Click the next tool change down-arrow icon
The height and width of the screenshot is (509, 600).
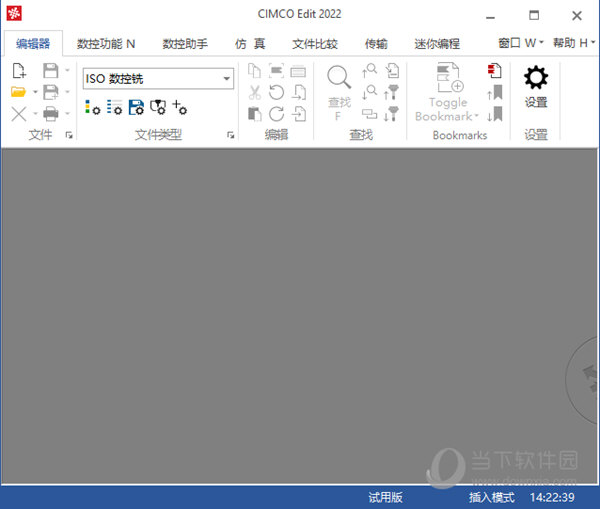coord(391,114)
